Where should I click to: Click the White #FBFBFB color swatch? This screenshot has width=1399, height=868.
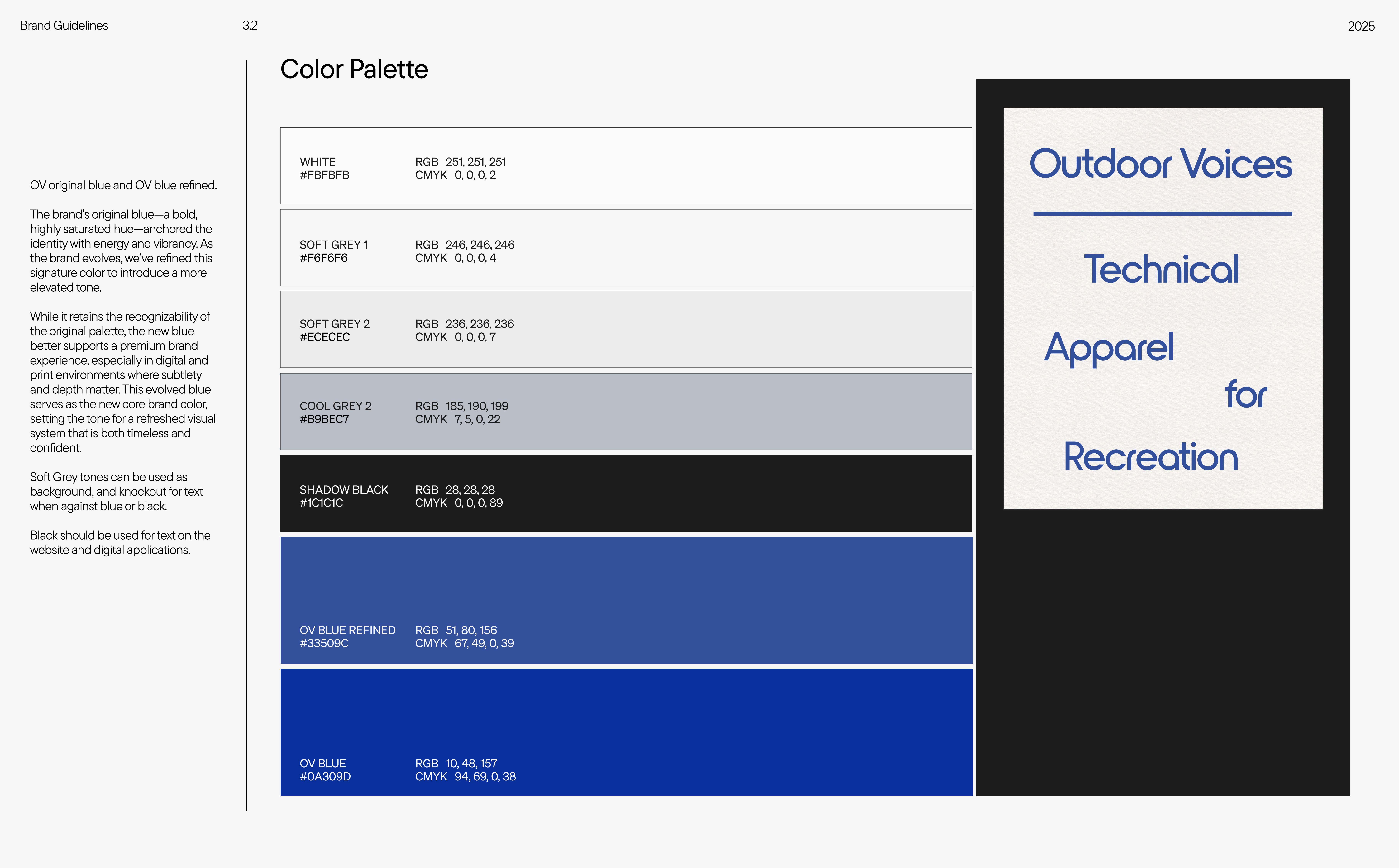pyautogui.click(x=626, y=166)
